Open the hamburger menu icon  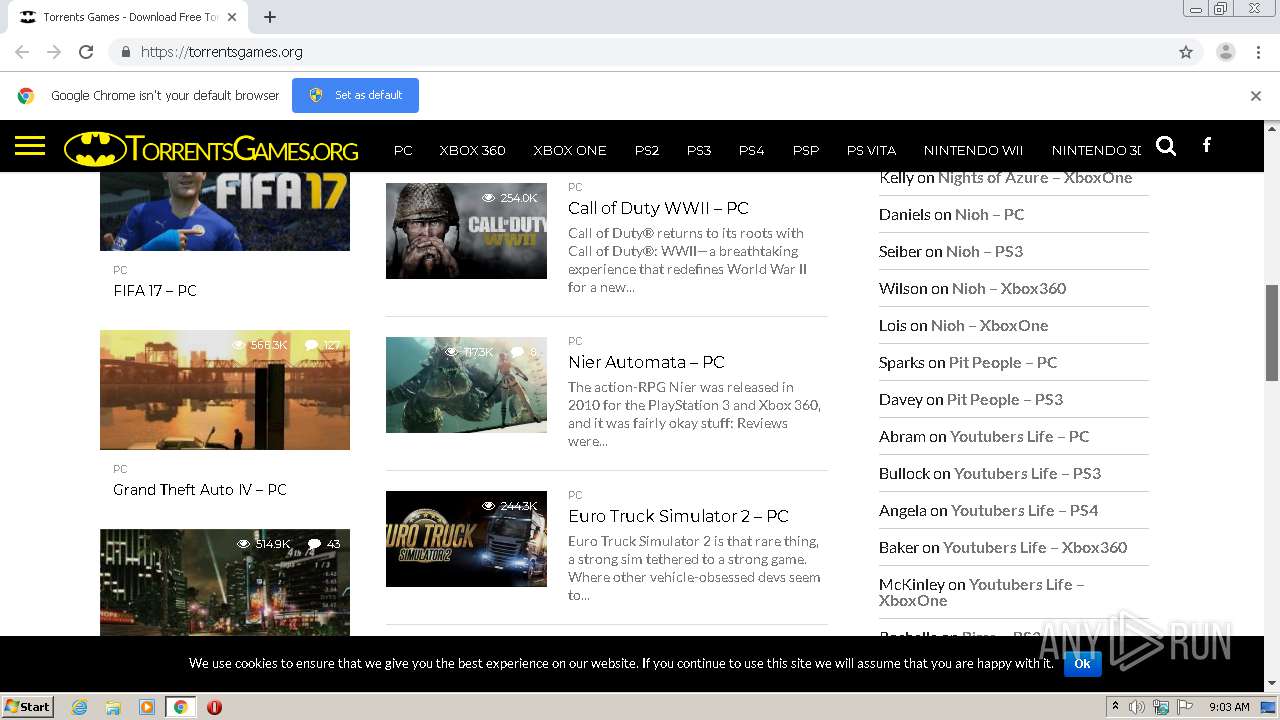tap(30, 147)
